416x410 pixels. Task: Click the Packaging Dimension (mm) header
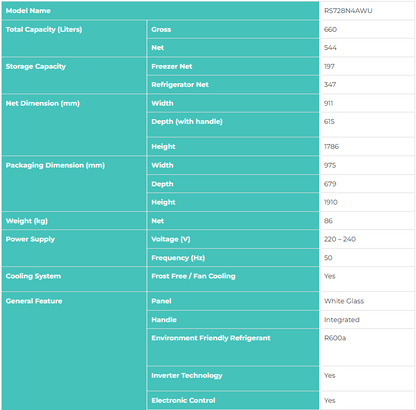tap(74, 184)
